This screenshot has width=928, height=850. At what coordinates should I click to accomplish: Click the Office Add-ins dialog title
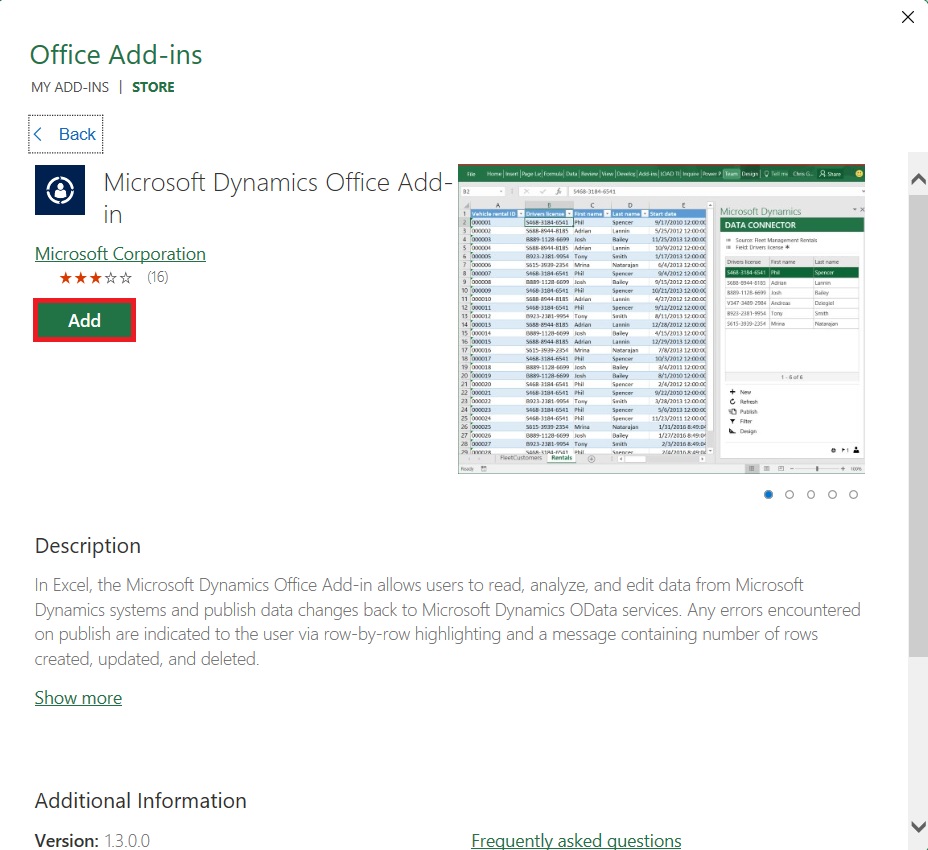click(x=116, y=54)
